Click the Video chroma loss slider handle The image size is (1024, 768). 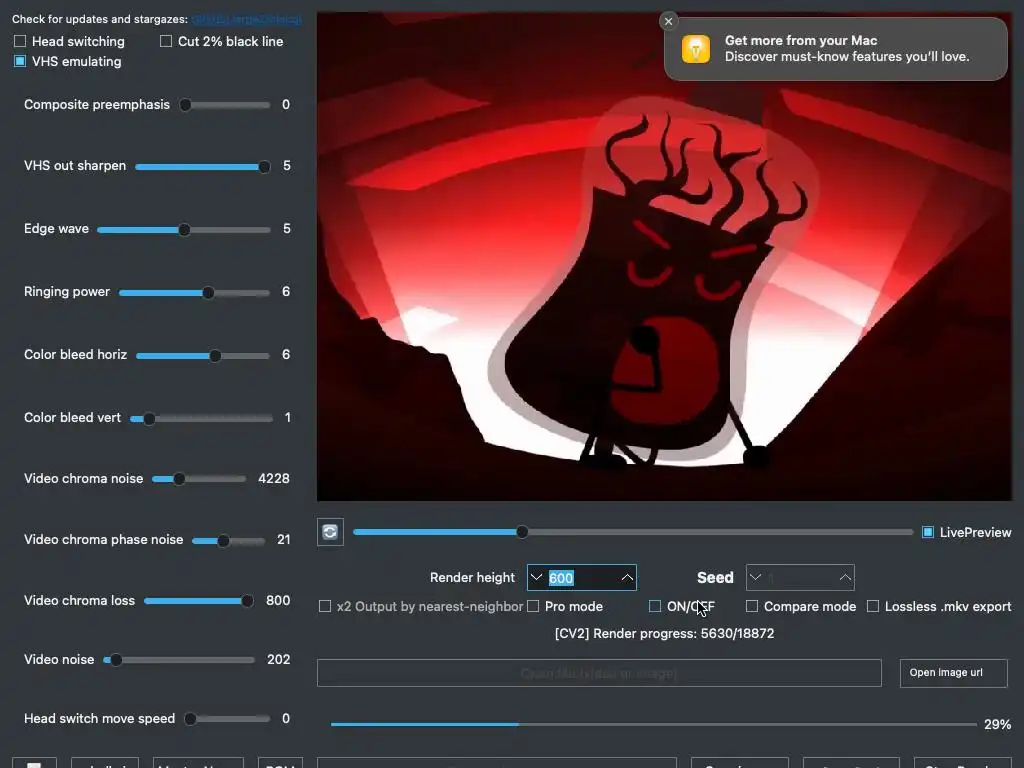pos(247,601)
